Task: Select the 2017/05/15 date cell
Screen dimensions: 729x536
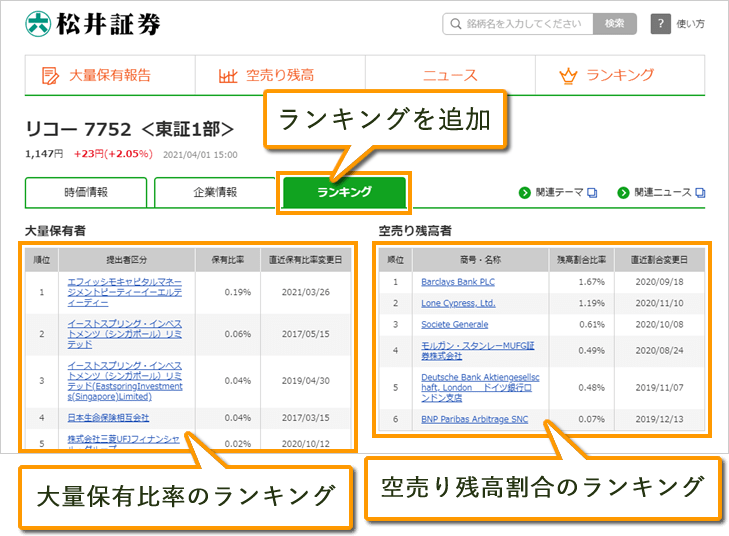Action: click(x=305, y=334)
